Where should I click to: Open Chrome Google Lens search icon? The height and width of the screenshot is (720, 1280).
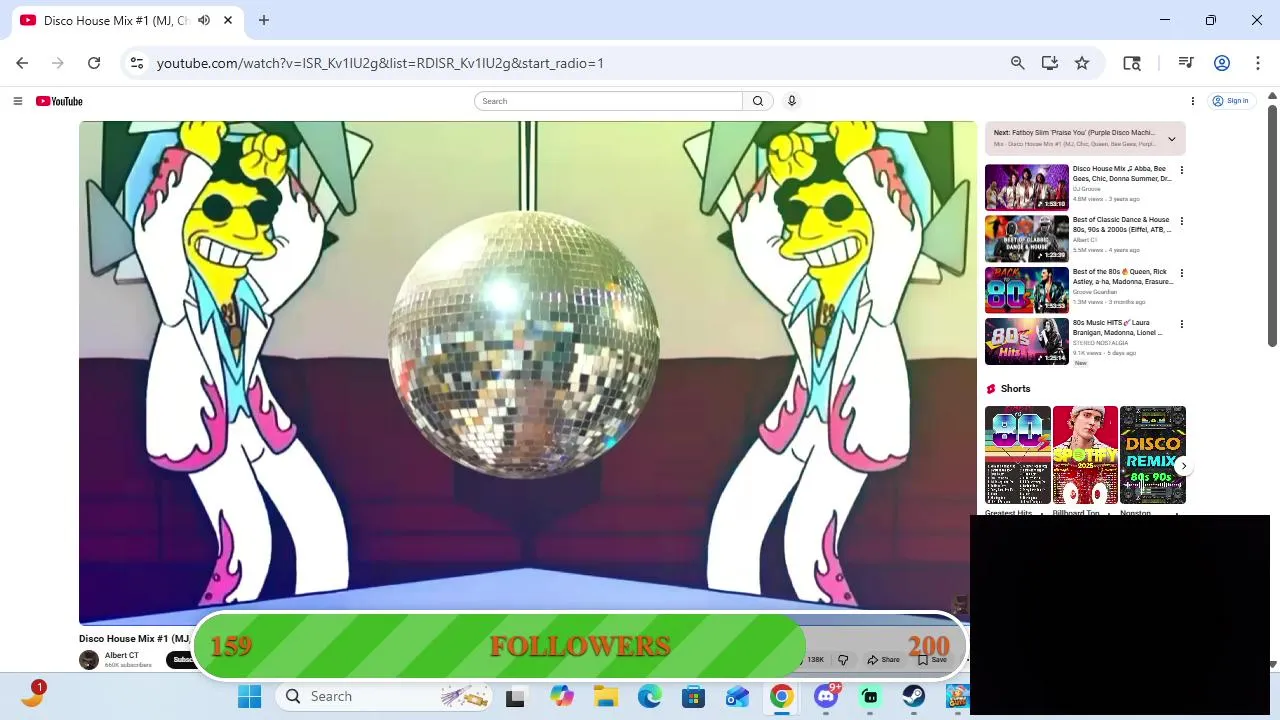click(x=1132, y=63)
